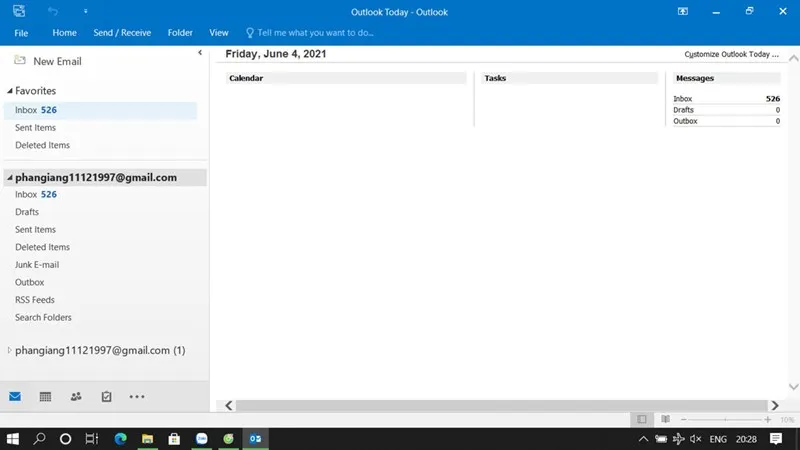Screen dimensions: 800x450
Task: Switch to Reading view in status bar
Action: coord(665,419)
